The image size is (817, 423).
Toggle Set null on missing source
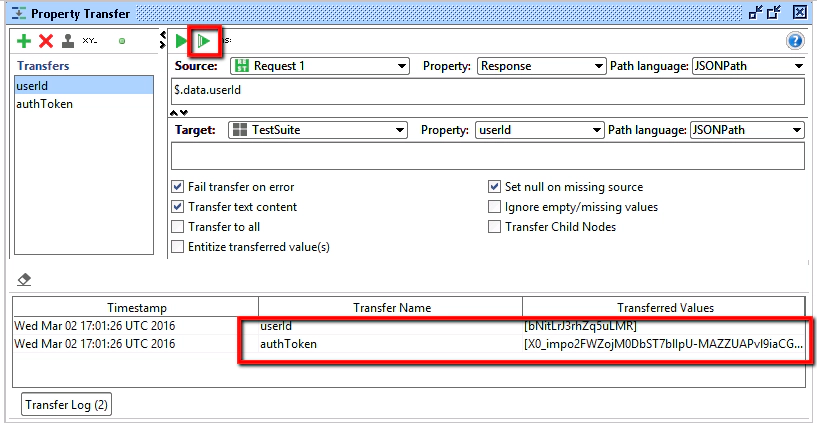coord(494,186)
